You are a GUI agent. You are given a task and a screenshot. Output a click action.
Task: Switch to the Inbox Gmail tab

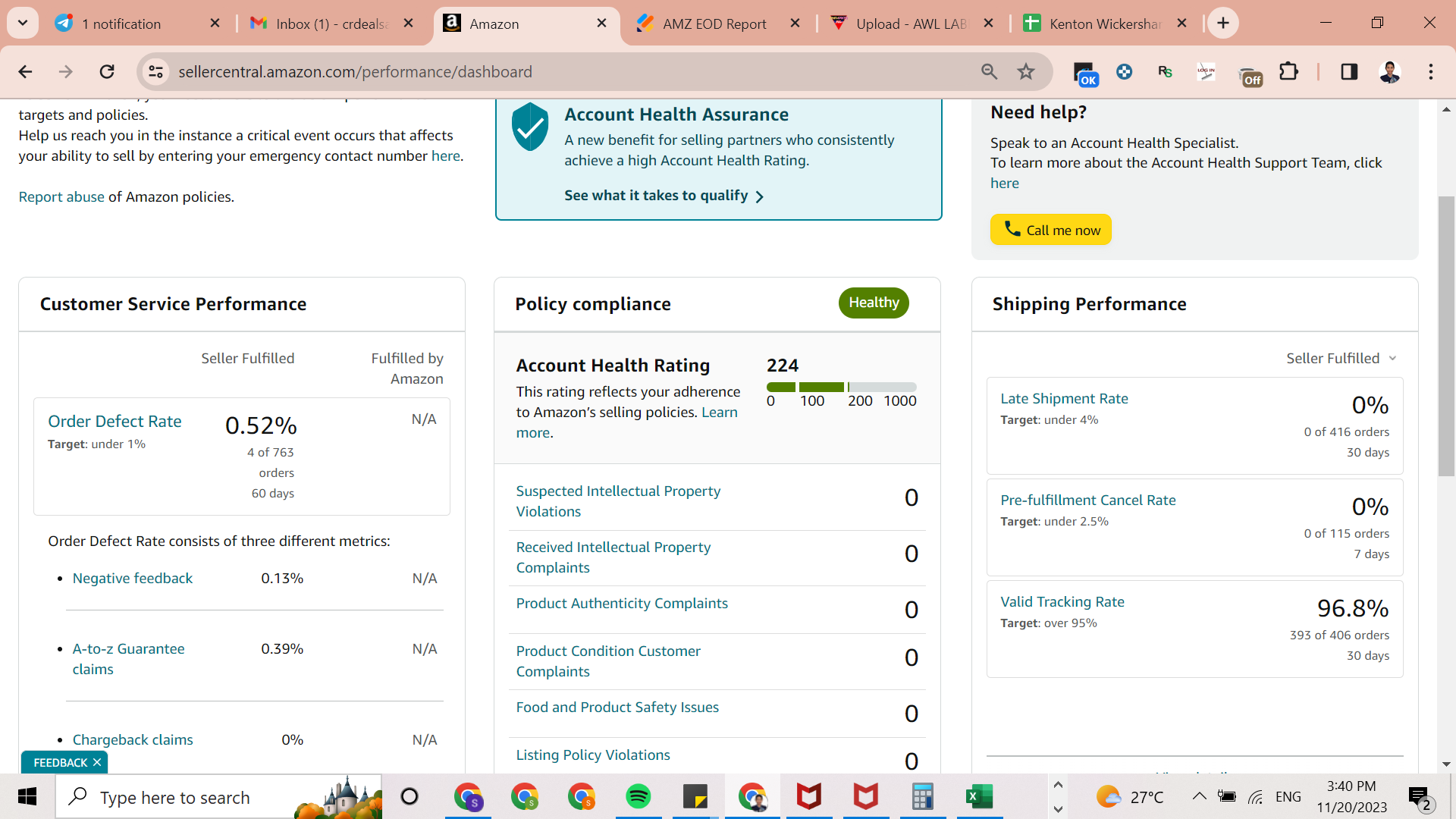[x=332, y=24]
